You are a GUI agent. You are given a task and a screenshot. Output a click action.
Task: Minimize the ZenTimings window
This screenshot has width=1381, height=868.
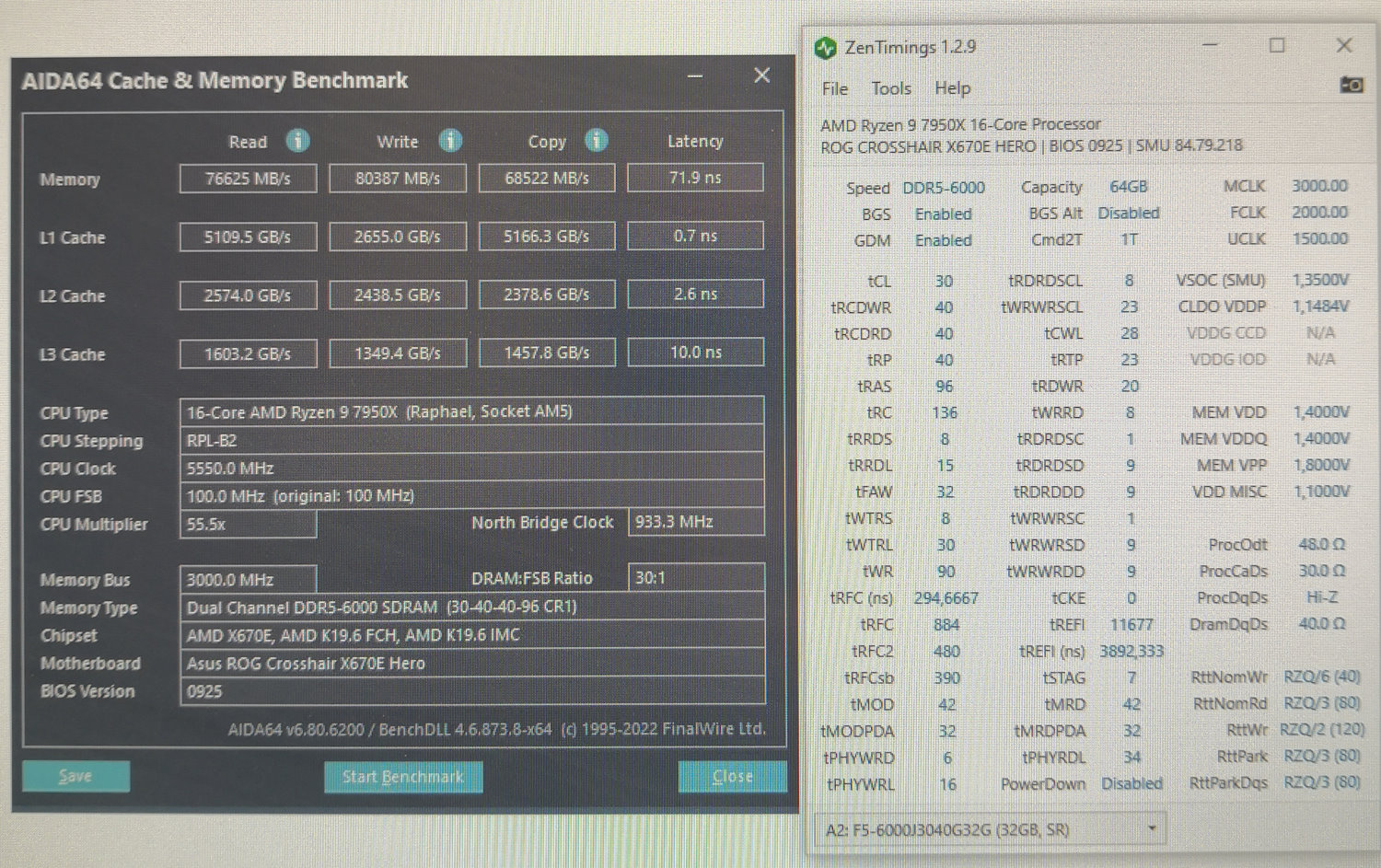[1210, 45]
